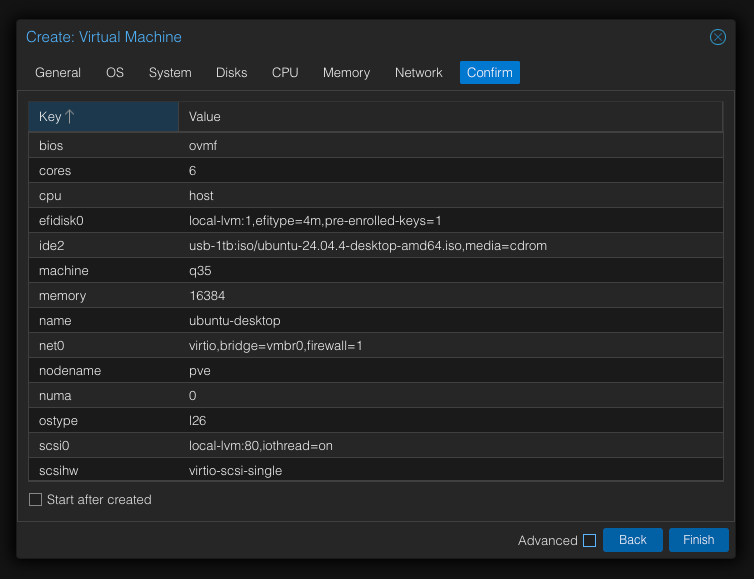Select the net0 key cell
The width and height of the screenshot is (754, 579).
(103, 346)
